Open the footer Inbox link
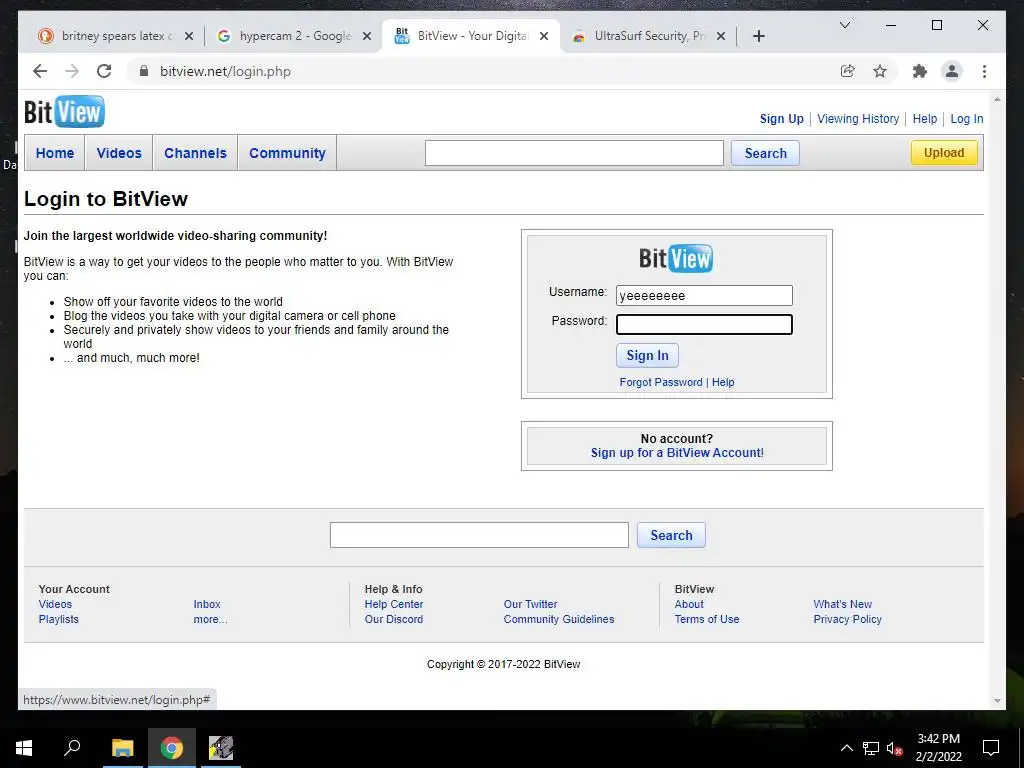1024x768 pixels. click(x=207, y=604)
